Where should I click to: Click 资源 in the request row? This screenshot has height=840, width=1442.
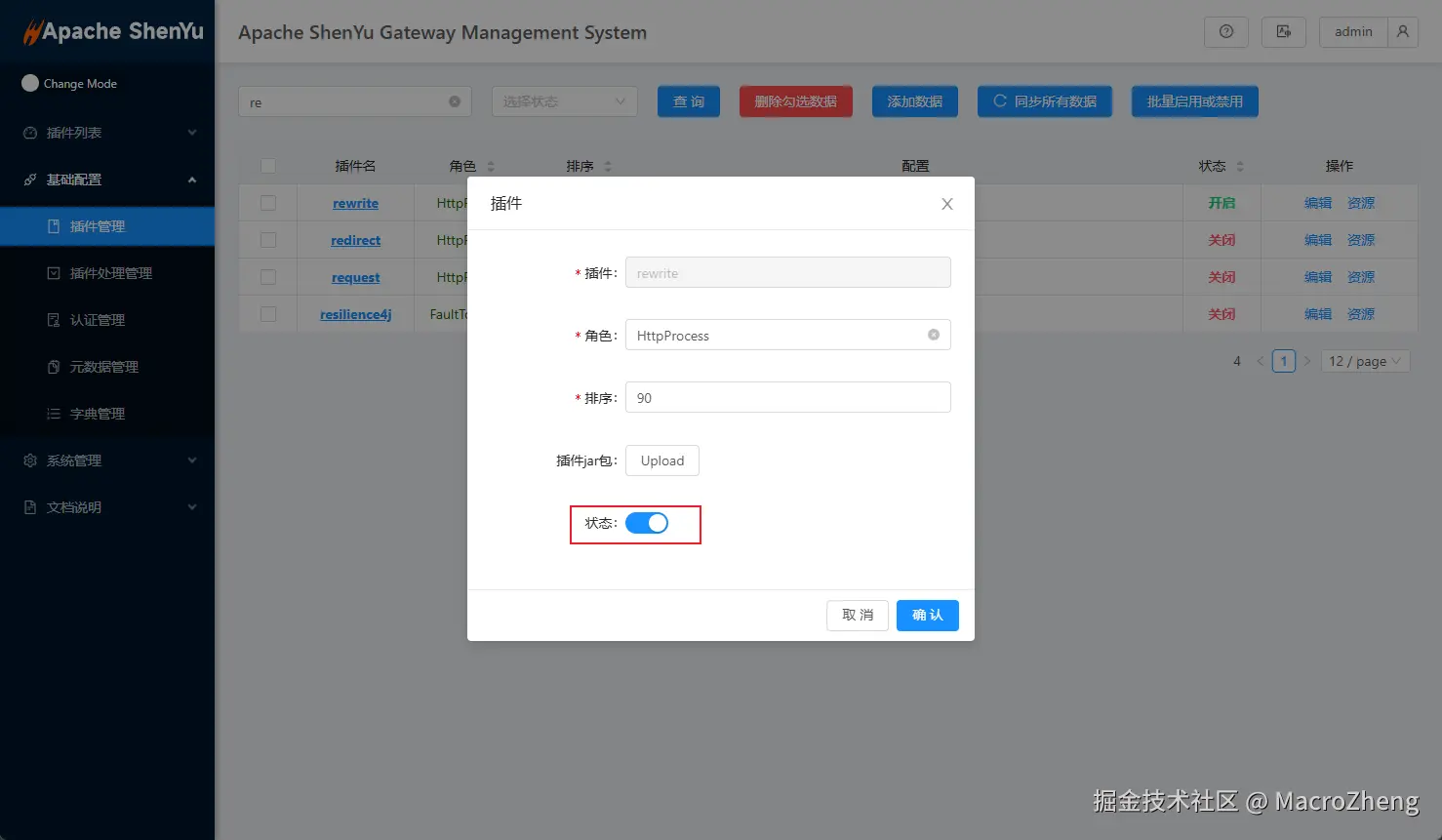point(1361,277)
